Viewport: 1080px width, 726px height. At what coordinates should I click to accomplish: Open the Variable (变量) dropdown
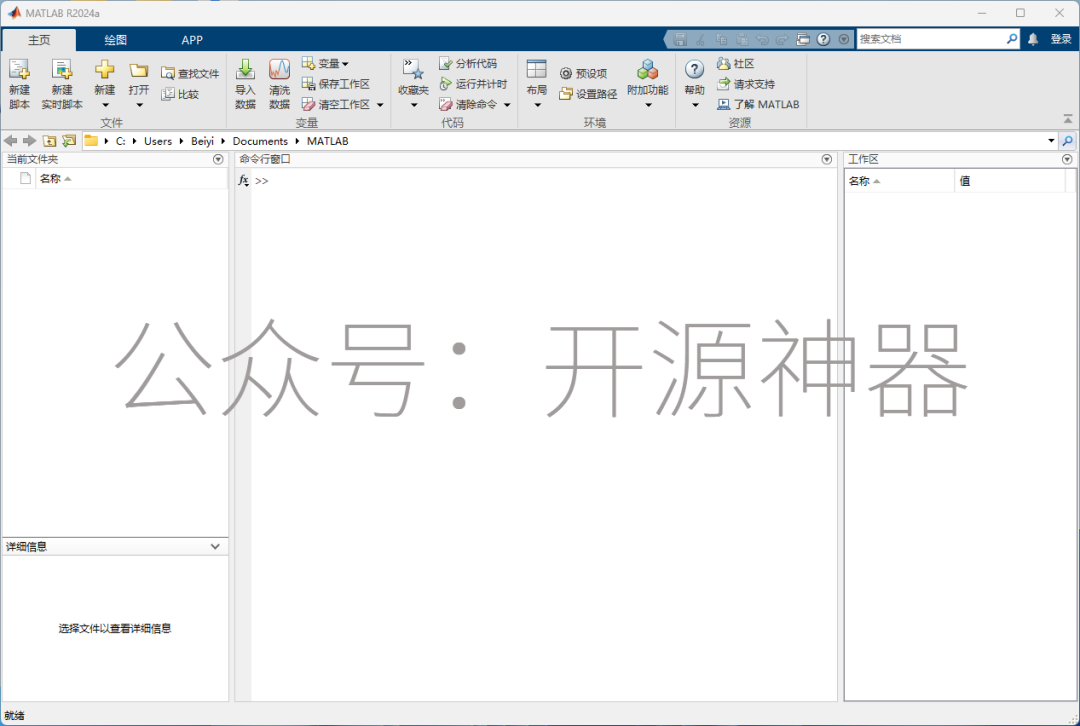[326, 63]
